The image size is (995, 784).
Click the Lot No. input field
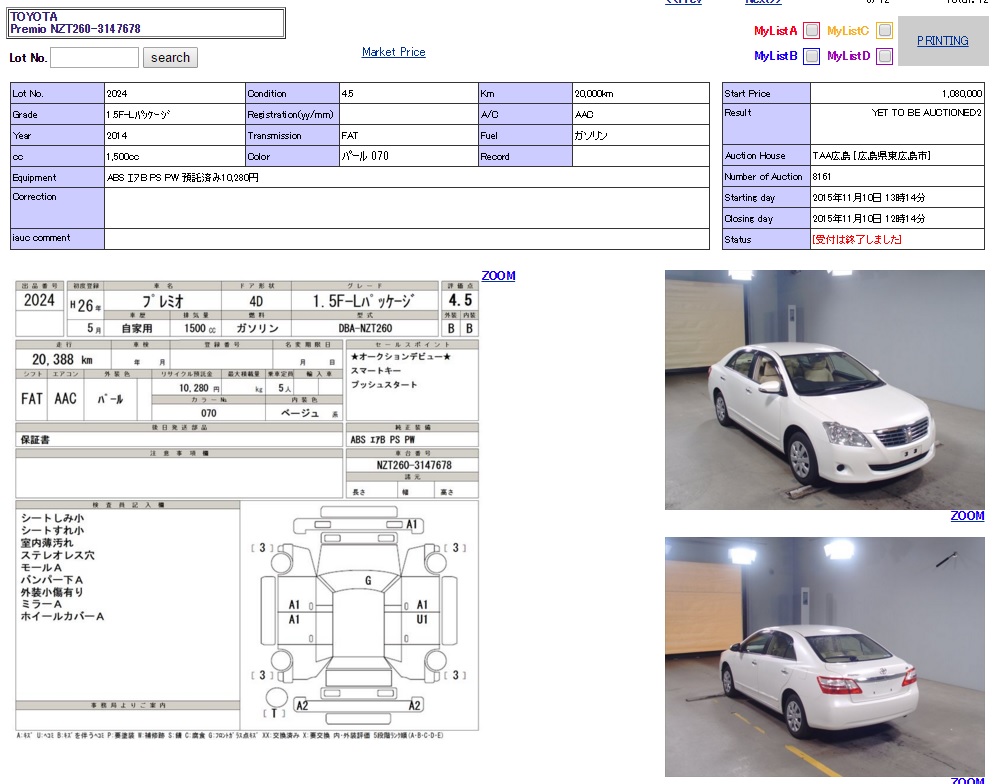click(x=94, y=58)
